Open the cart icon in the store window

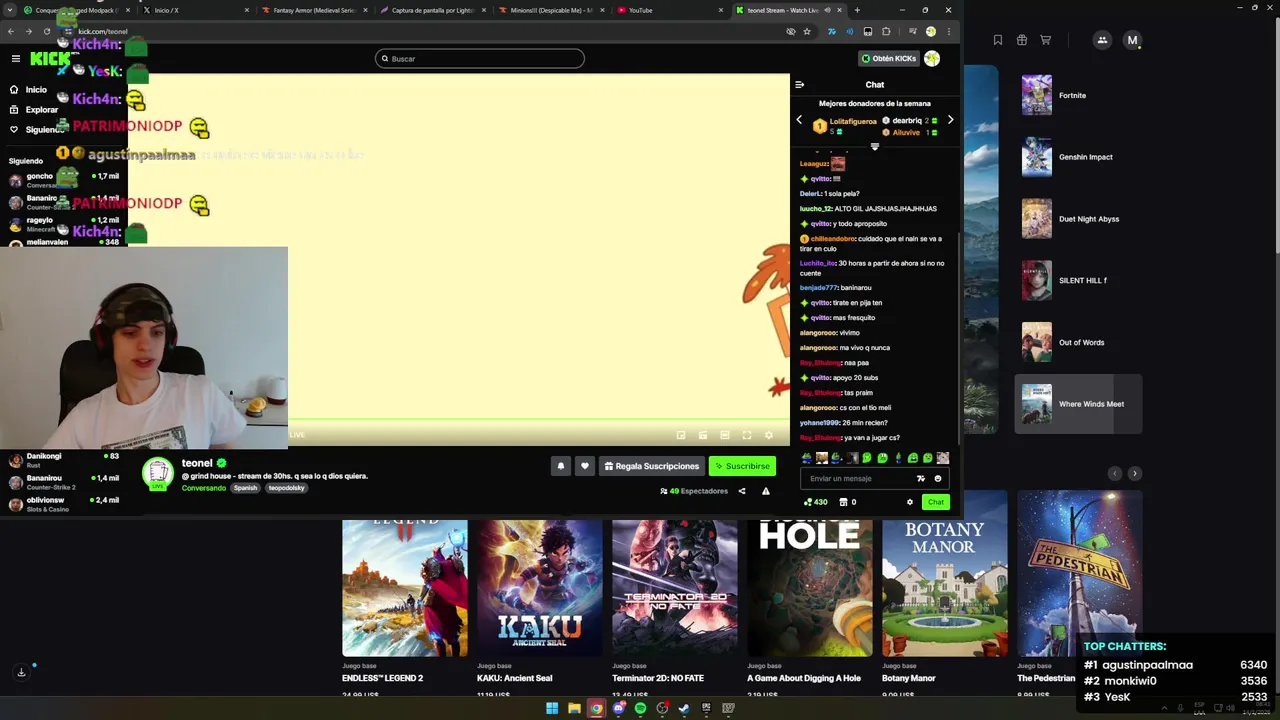click(x=1046, y=40)
